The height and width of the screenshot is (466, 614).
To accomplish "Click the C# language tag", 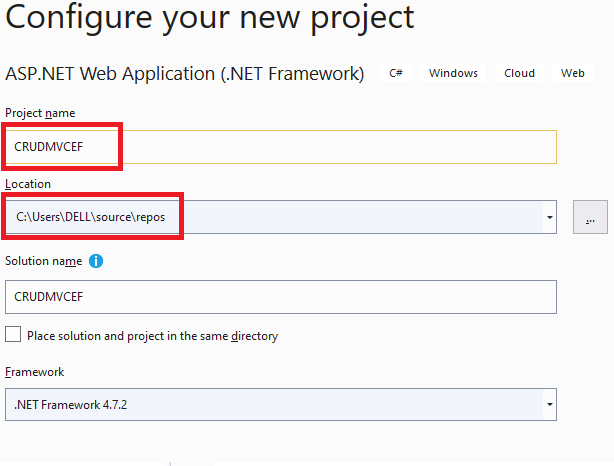I will [396, 73].
